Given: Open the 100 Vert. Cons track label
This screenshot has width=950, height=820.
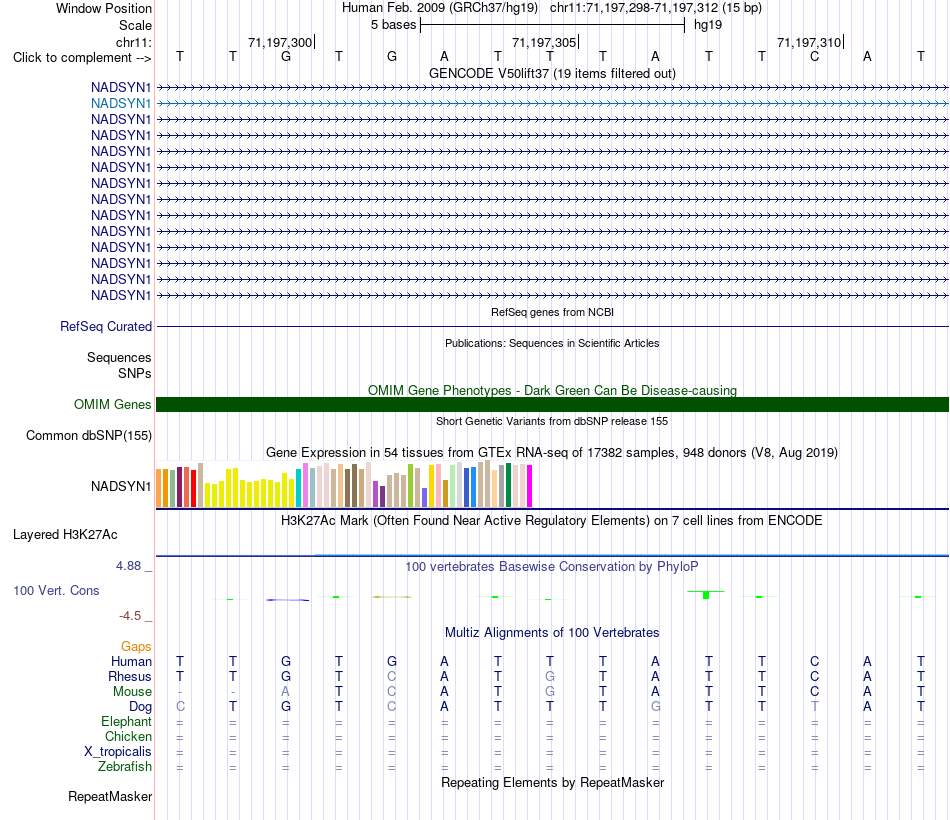Looking at the screenshot, I should click(56, 590).
